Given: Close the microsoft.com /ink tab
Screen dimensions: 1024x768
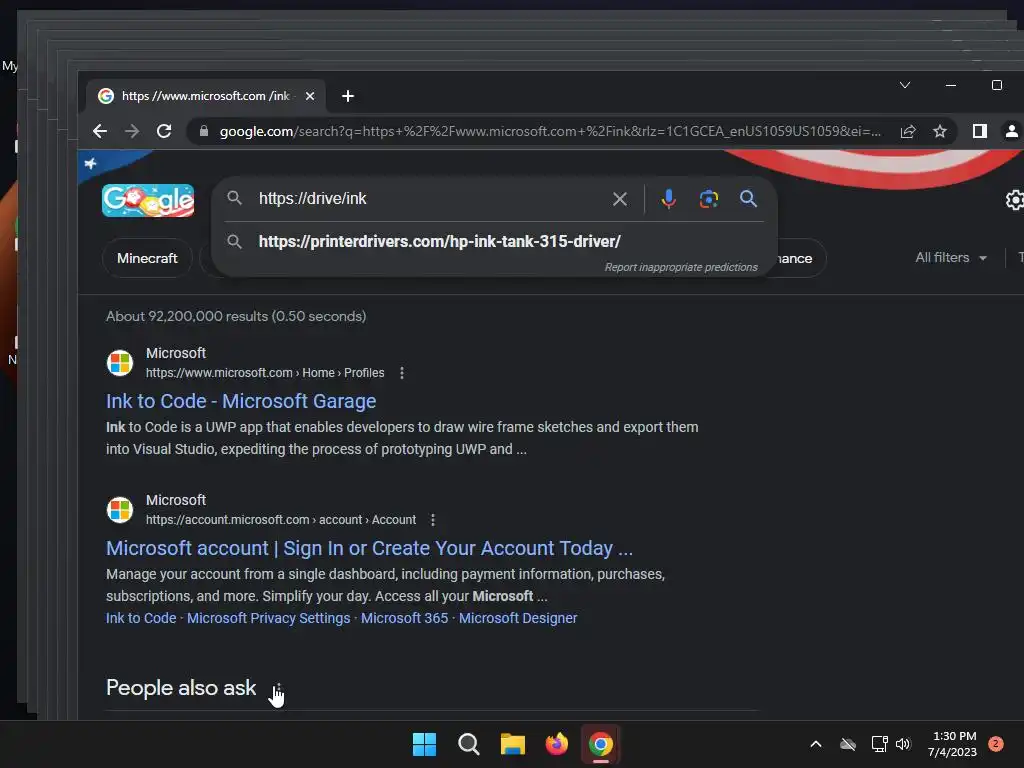Looking at the screenshot, I should point(310,96).
